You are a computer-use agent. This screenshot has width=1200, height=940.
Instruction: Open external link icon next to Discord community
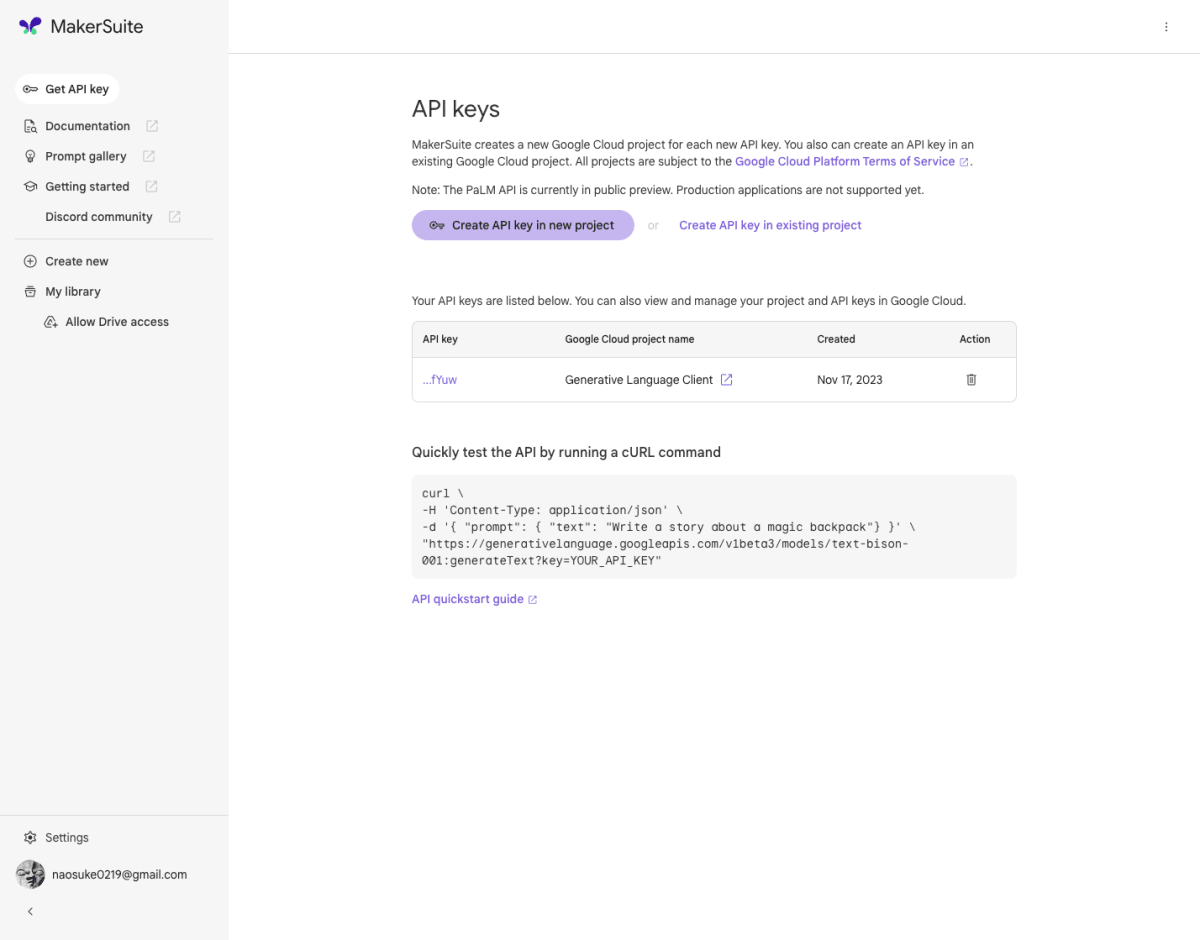[x=174, y=217]
